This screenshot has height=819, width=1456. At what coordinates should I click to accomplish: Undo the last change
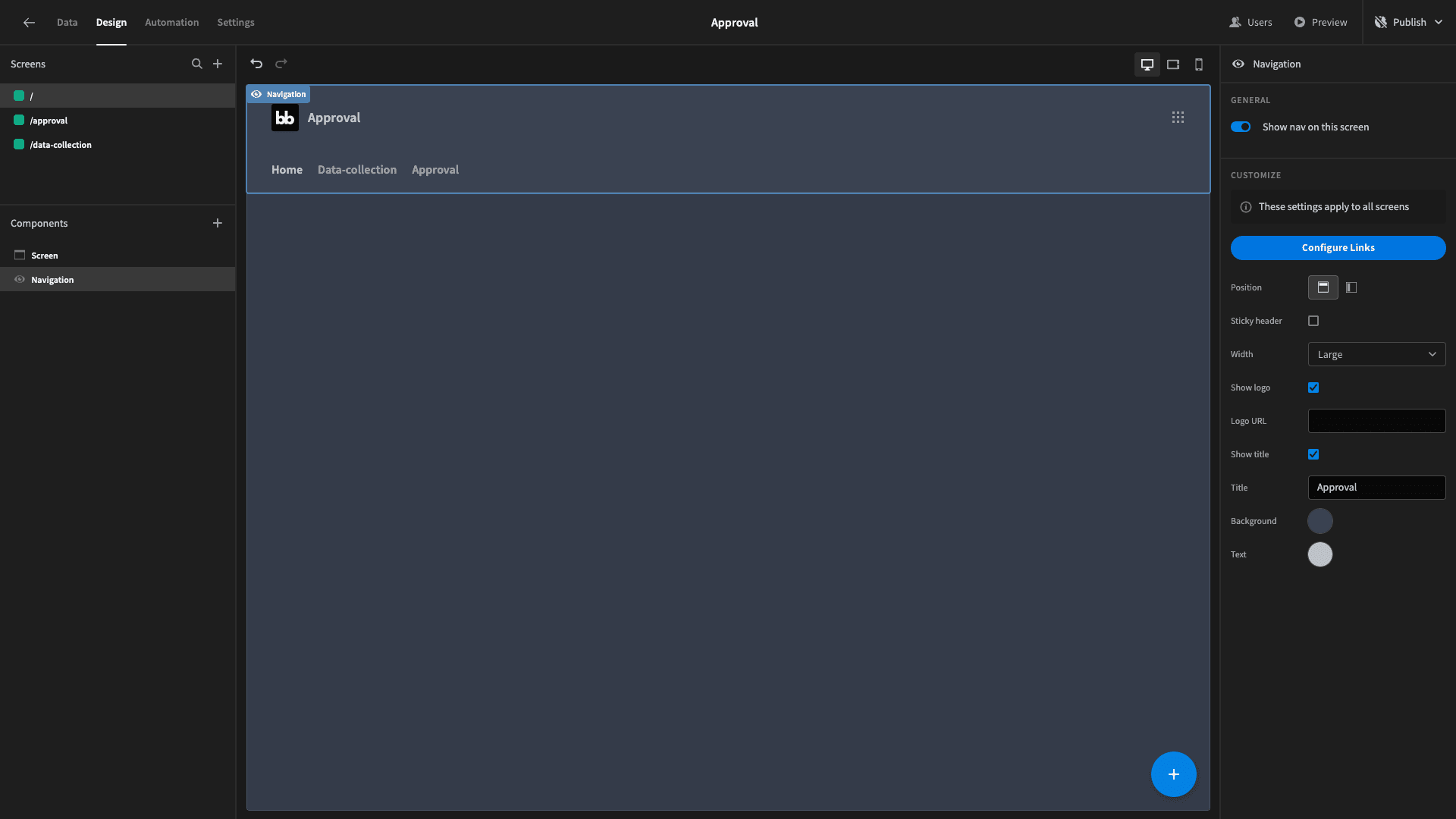[256, 64]
